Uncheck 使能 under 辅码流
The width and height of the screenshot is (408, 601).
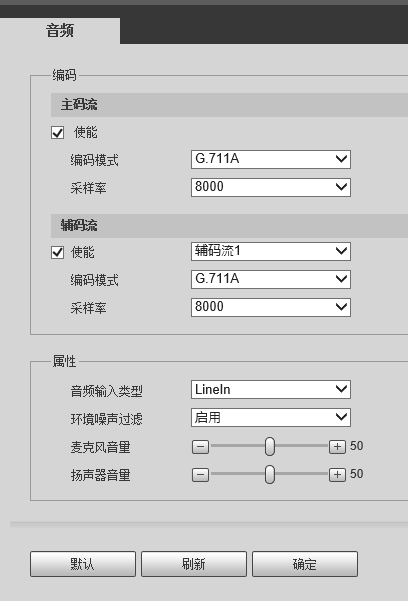(x=58, y=253)
